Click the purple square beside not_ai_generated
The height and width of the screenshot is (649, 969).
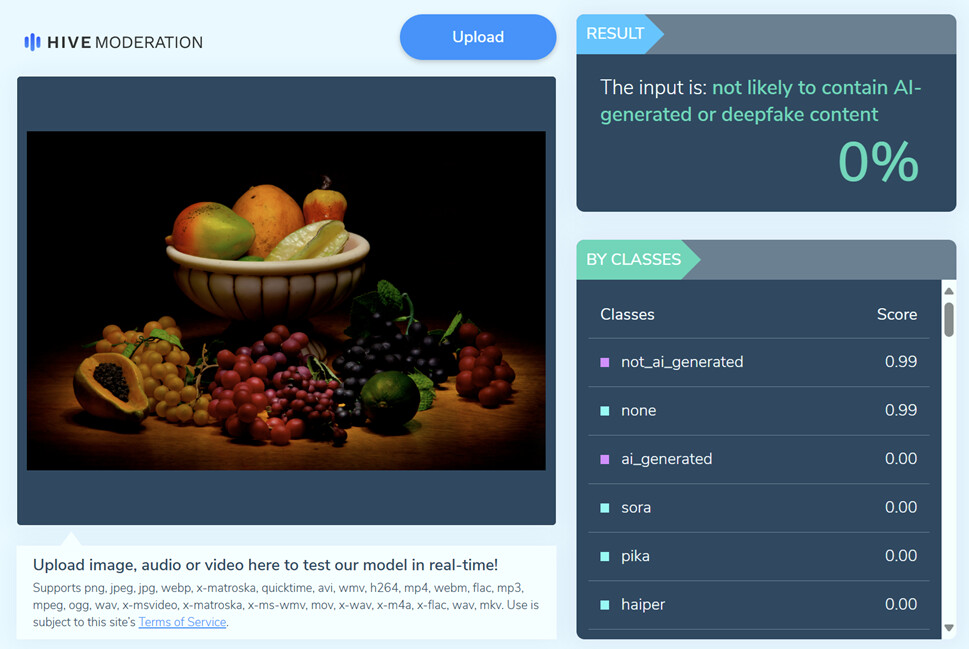point(605,362)
